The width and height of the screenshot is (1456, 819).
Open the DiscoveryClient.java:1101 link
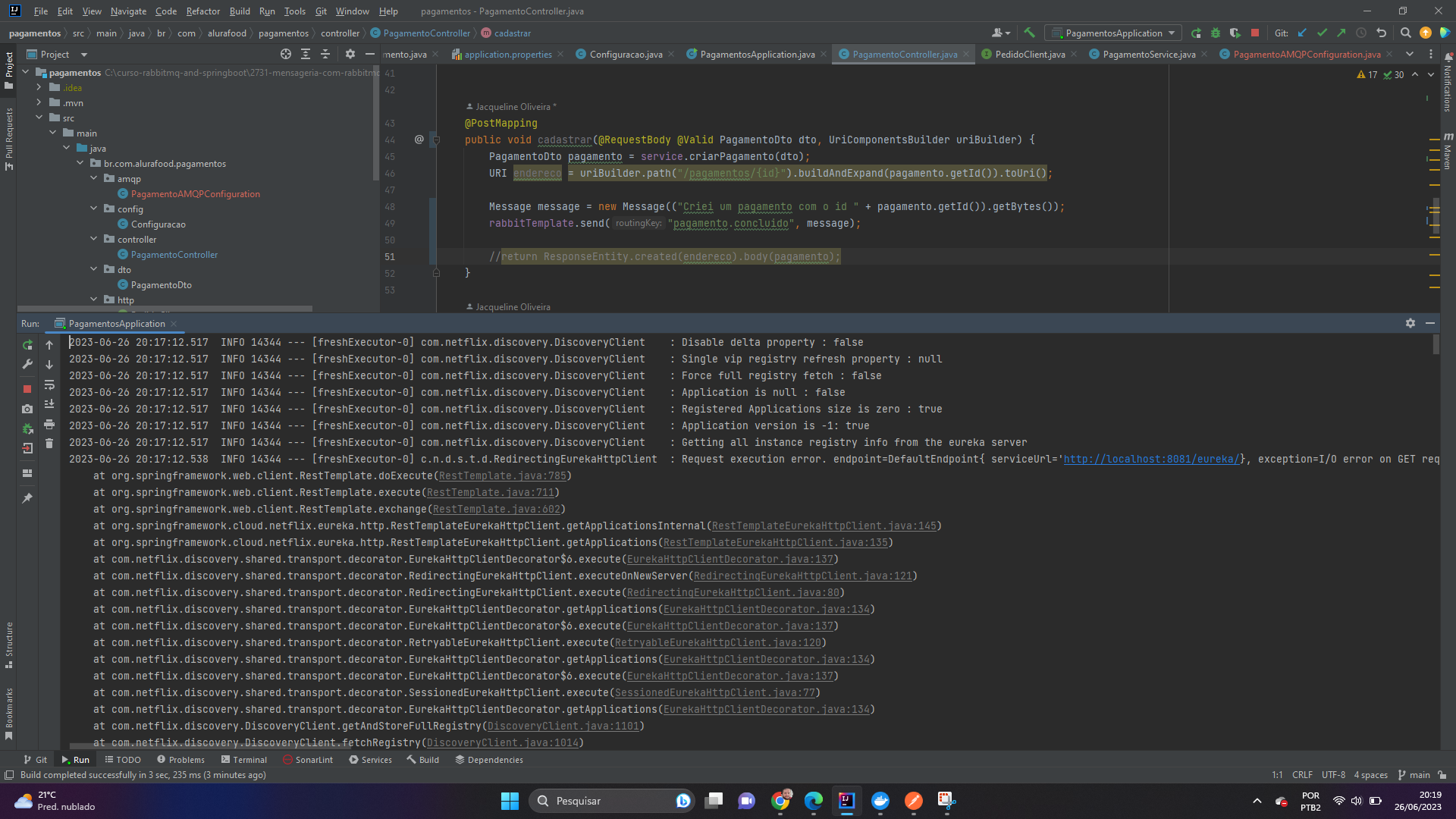pyautogui.click(x=563, y=726)
